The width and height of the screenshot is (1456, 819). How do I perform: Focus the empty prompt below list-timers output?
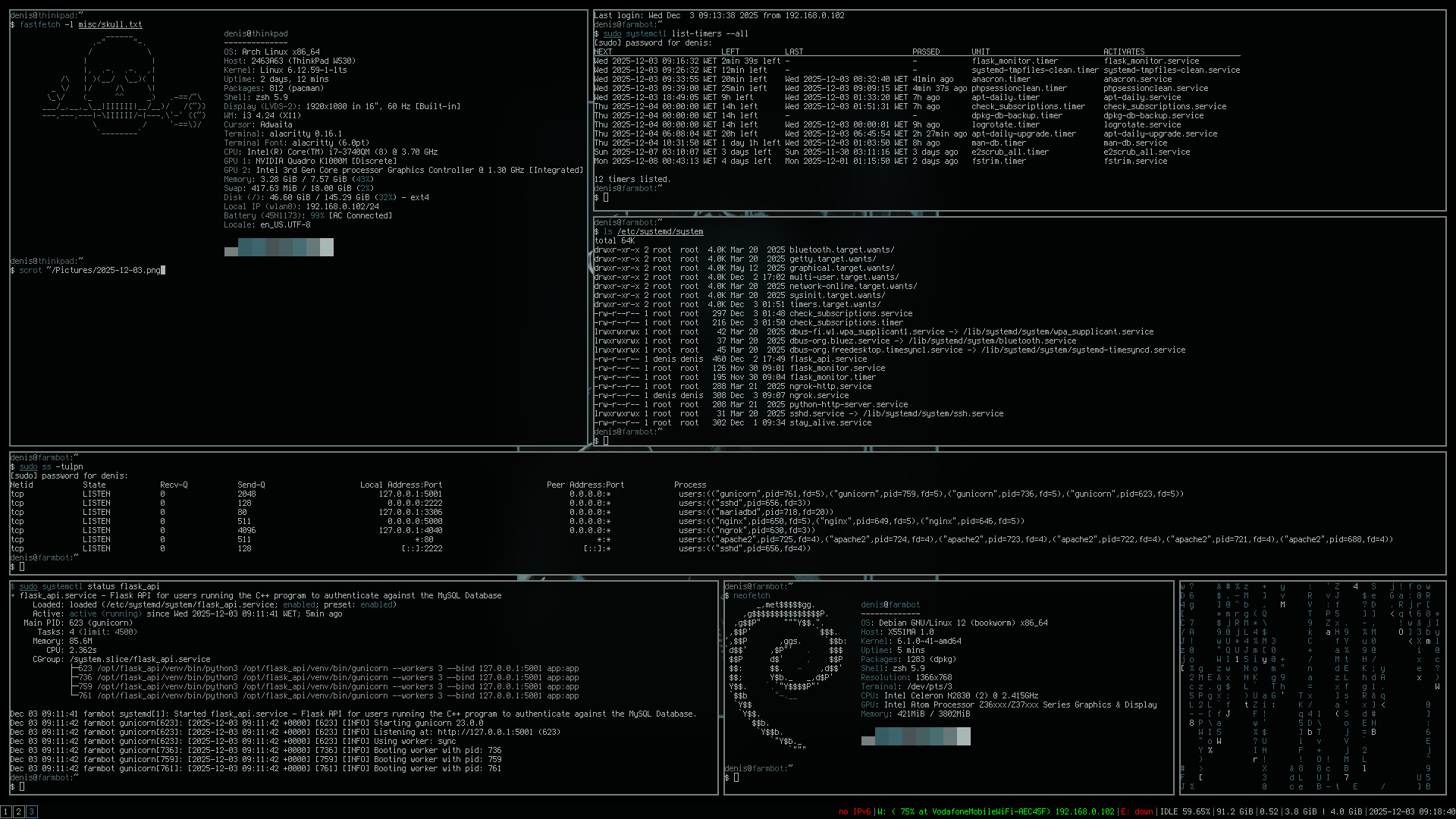tap(606, 198)
